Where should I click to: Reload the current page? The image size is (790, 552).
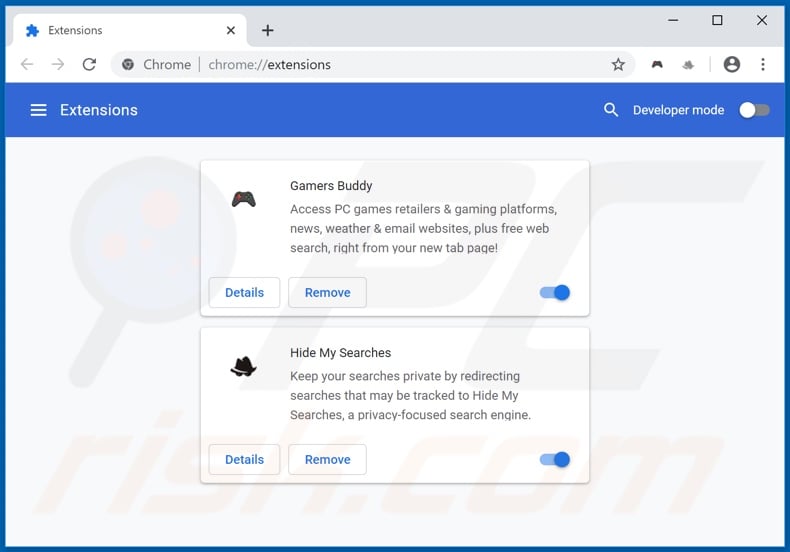[x=89, y=64]
